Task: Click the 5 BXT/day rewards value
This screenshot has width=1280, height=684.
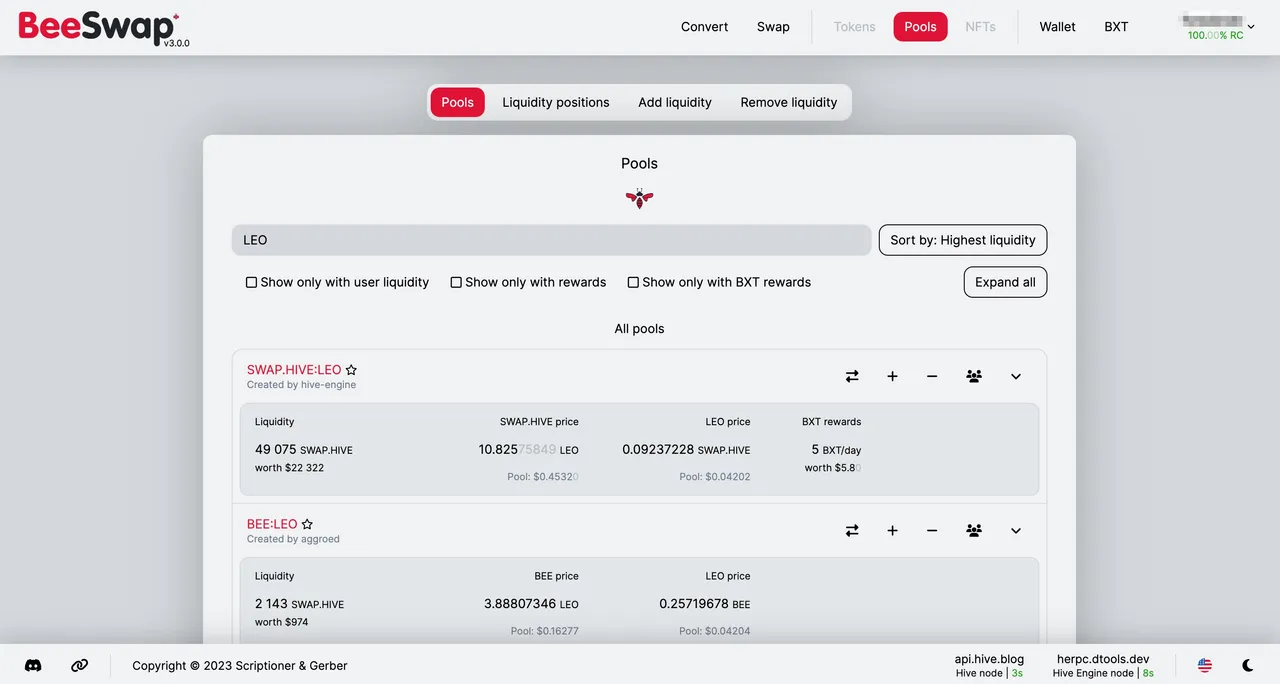Action: pos(836,449)
